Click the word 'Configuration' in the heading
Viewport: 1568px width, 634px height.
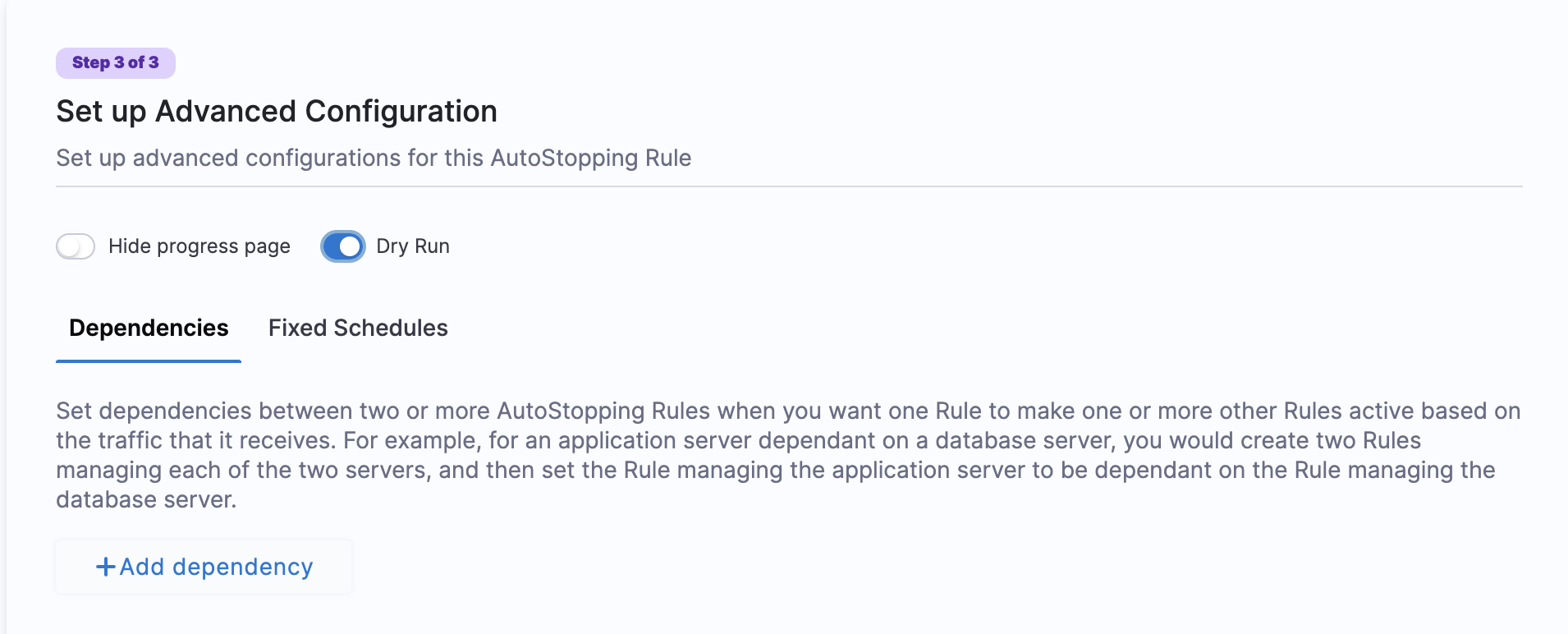click(x=401, y=111)
